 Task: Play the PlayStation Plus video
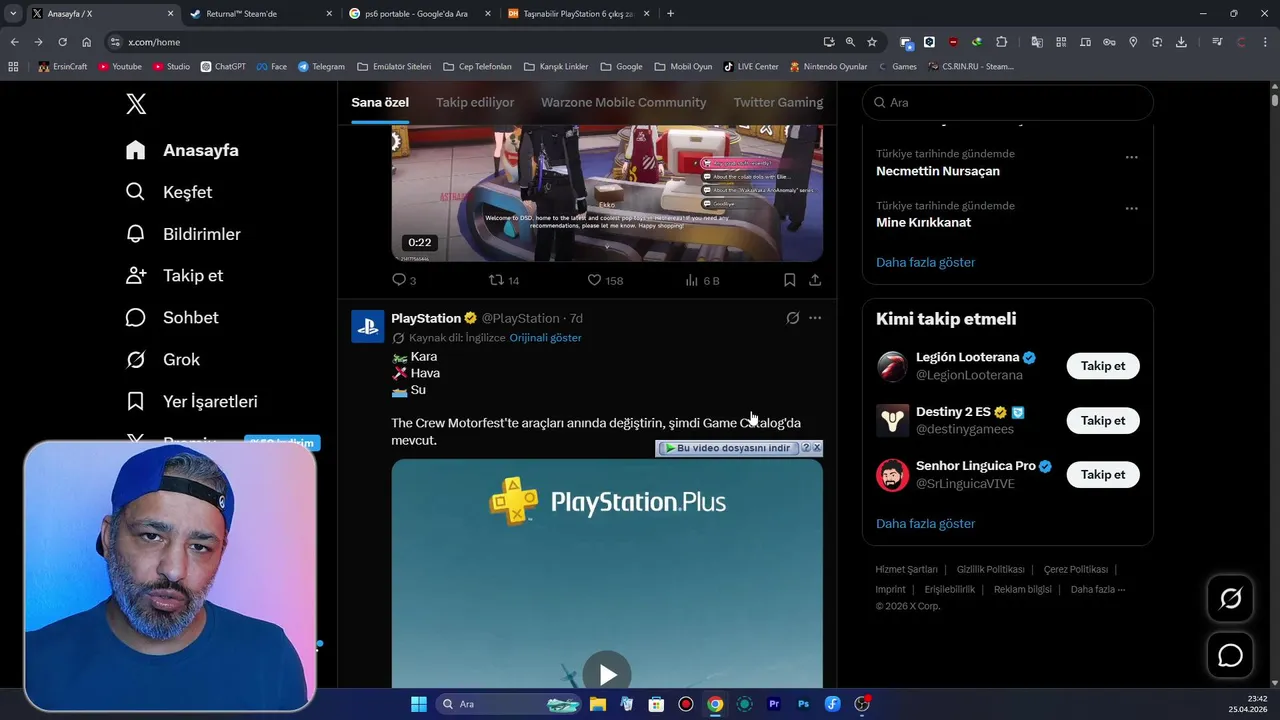tap(607, 673)
